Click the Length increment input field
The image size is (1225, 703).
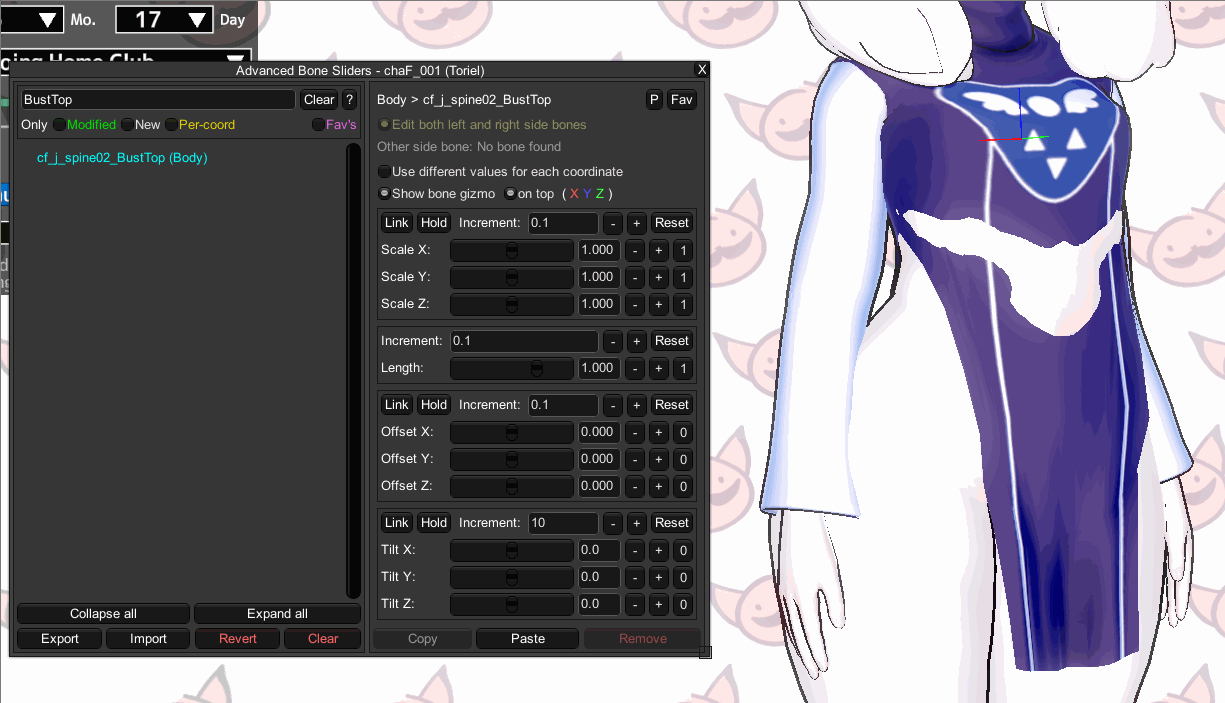tap(524, 341)
